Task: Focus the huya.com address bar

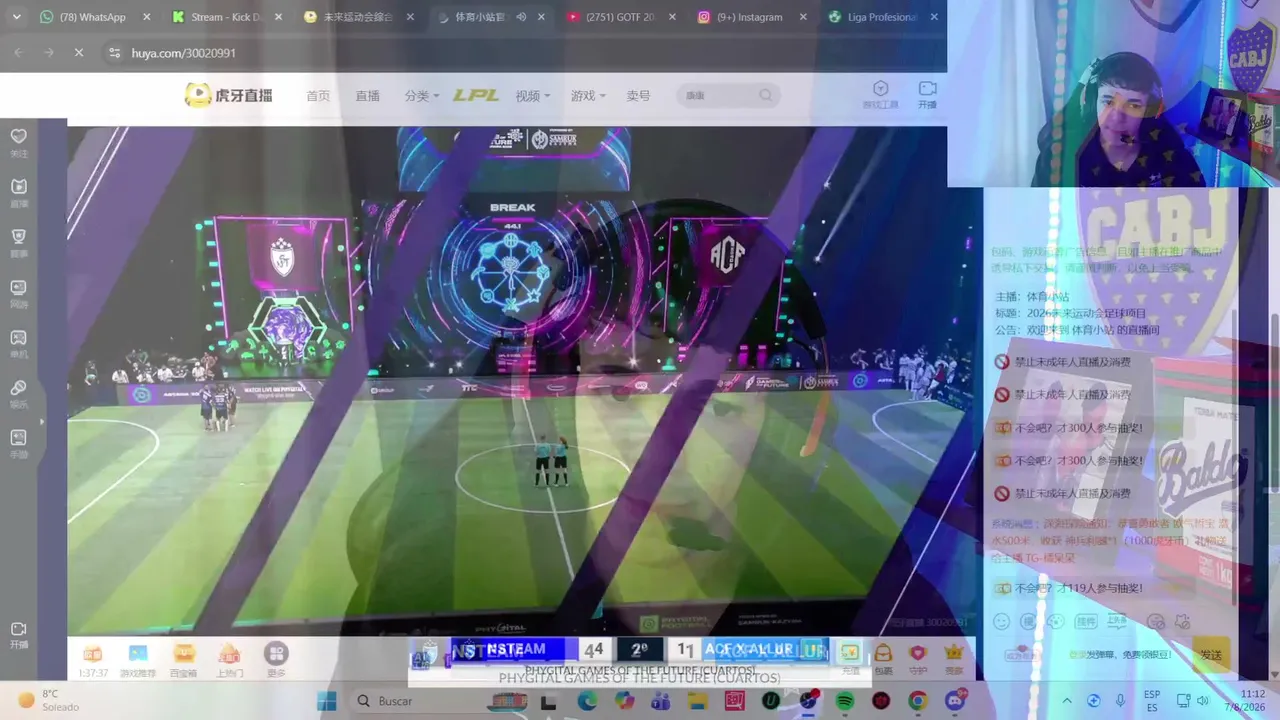Action: (x=520, y=53)
